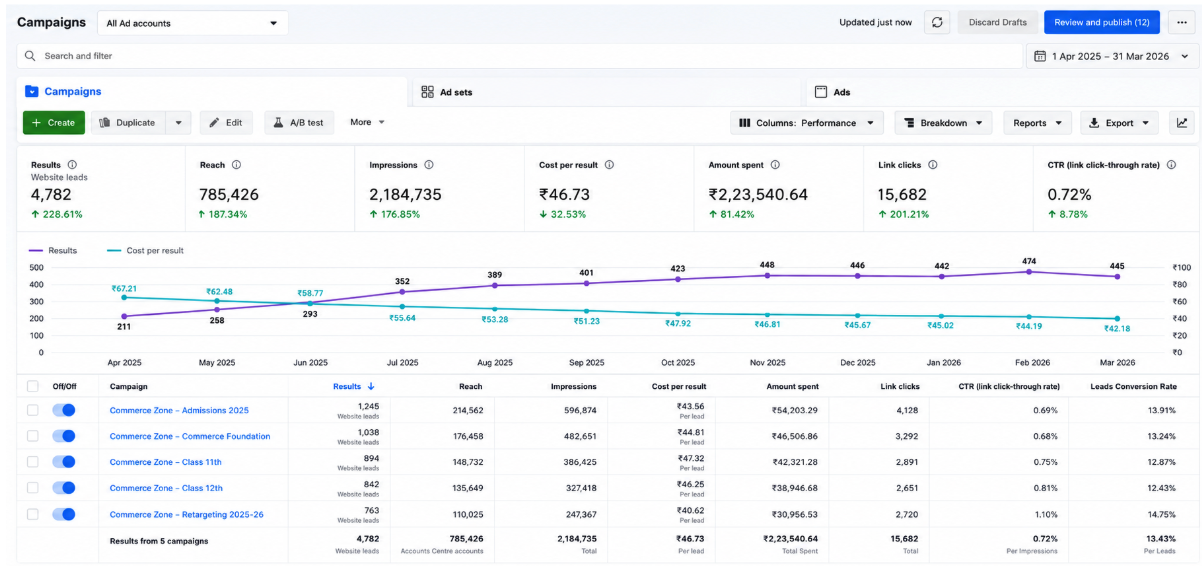Click the refresh data icon

[x=937, y=22]
